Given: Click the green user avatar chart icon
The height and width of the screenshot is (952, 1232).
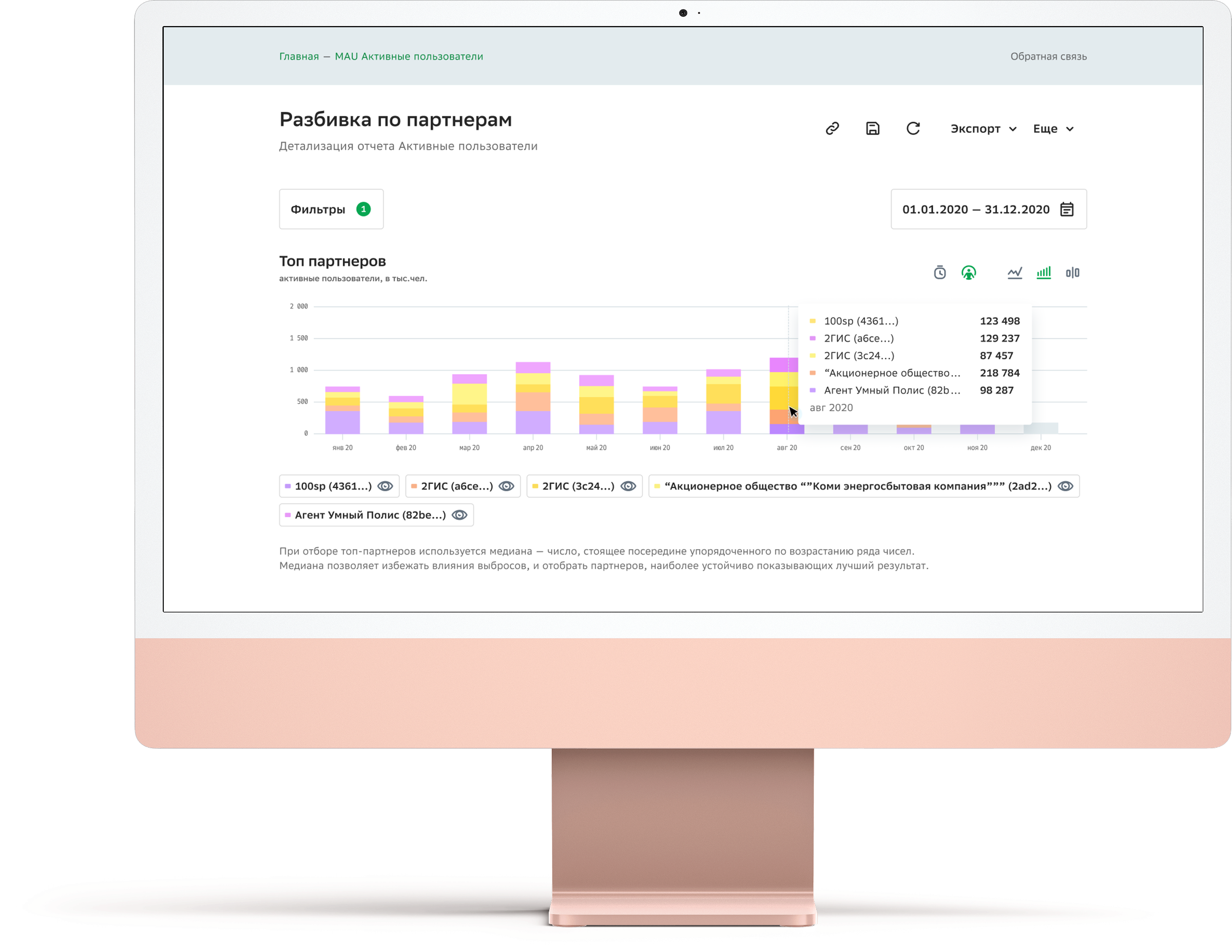Looking at the screenshot, I should (968, 273).
